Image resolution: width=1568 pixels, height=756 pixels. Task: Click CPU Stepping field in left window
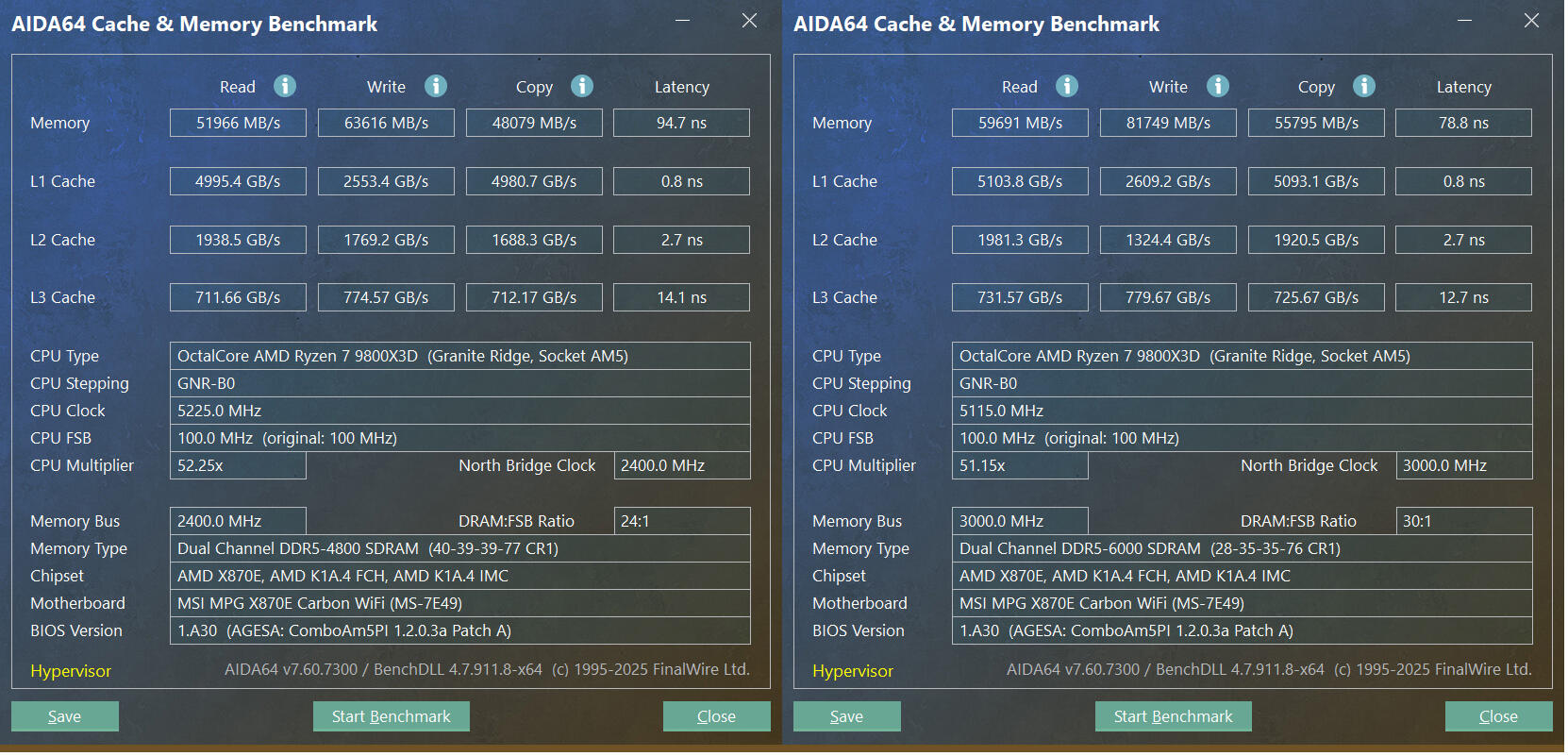(460, 383)
